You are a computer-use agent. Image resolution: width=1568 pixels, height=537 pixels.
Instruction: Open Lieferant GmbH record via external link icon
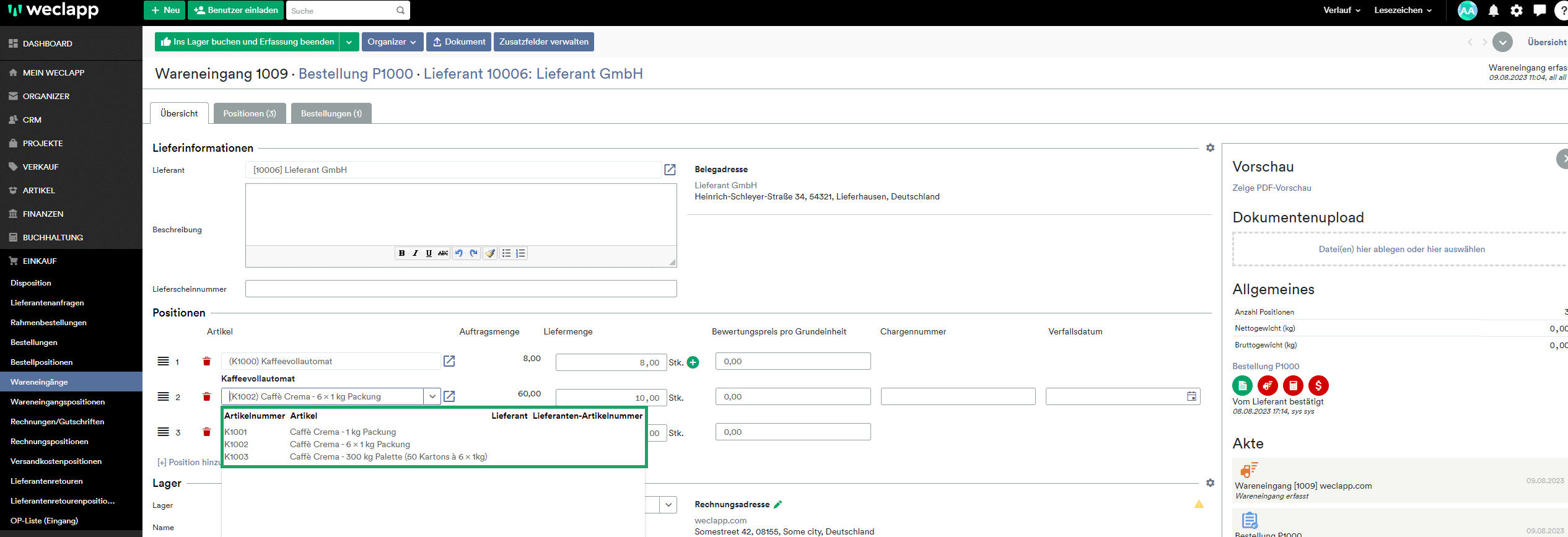pos(670,170)
